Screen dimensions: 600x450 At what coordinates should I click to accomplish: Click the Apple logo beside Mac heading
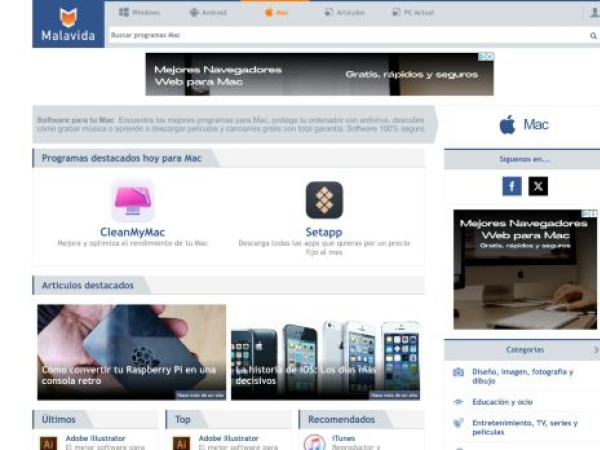[x=507, y=124]
